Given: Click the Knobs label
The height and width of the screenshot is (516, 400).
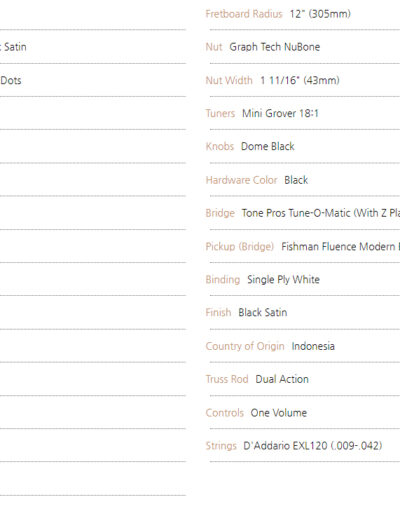Looking at the screenshot, I should (220, 146).
